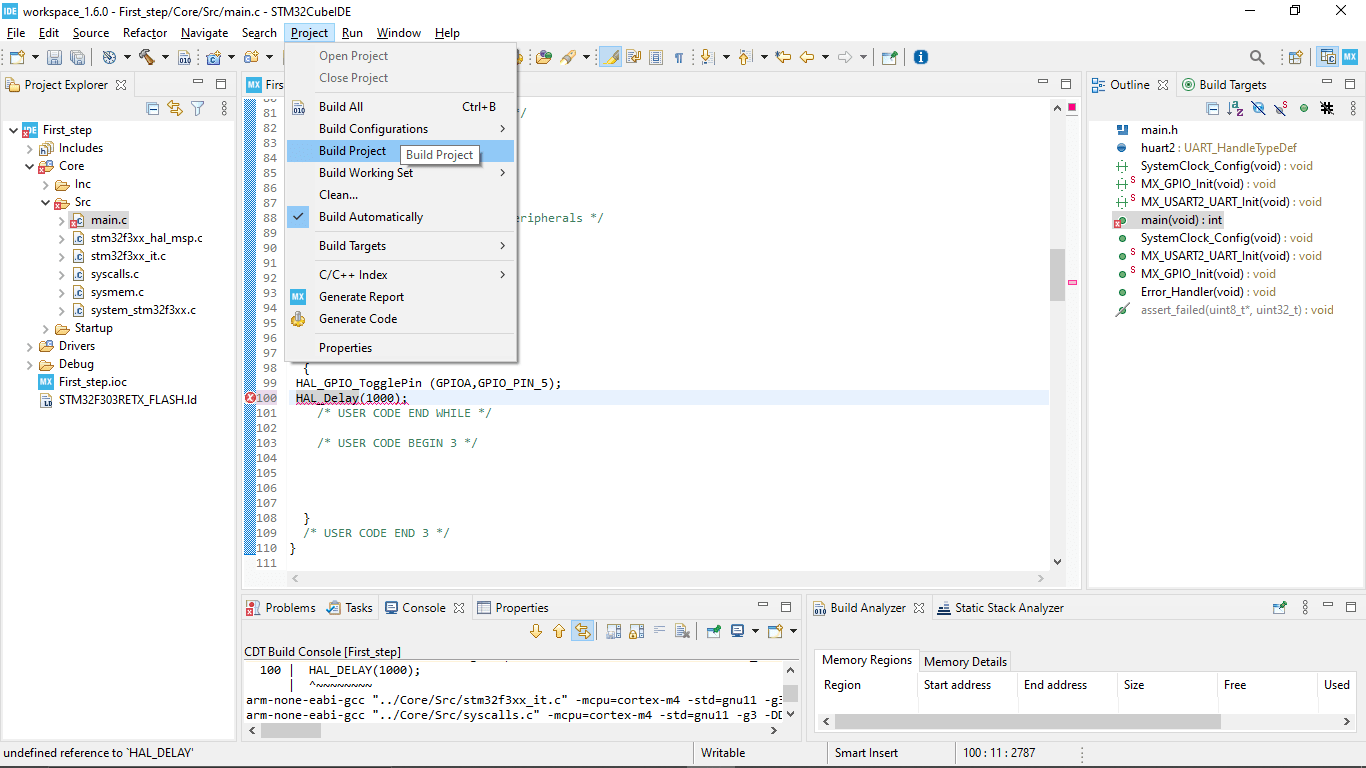Click the New file toolbar icon
This screenshot has height=768, width=1366.
[x=17, y=58]
